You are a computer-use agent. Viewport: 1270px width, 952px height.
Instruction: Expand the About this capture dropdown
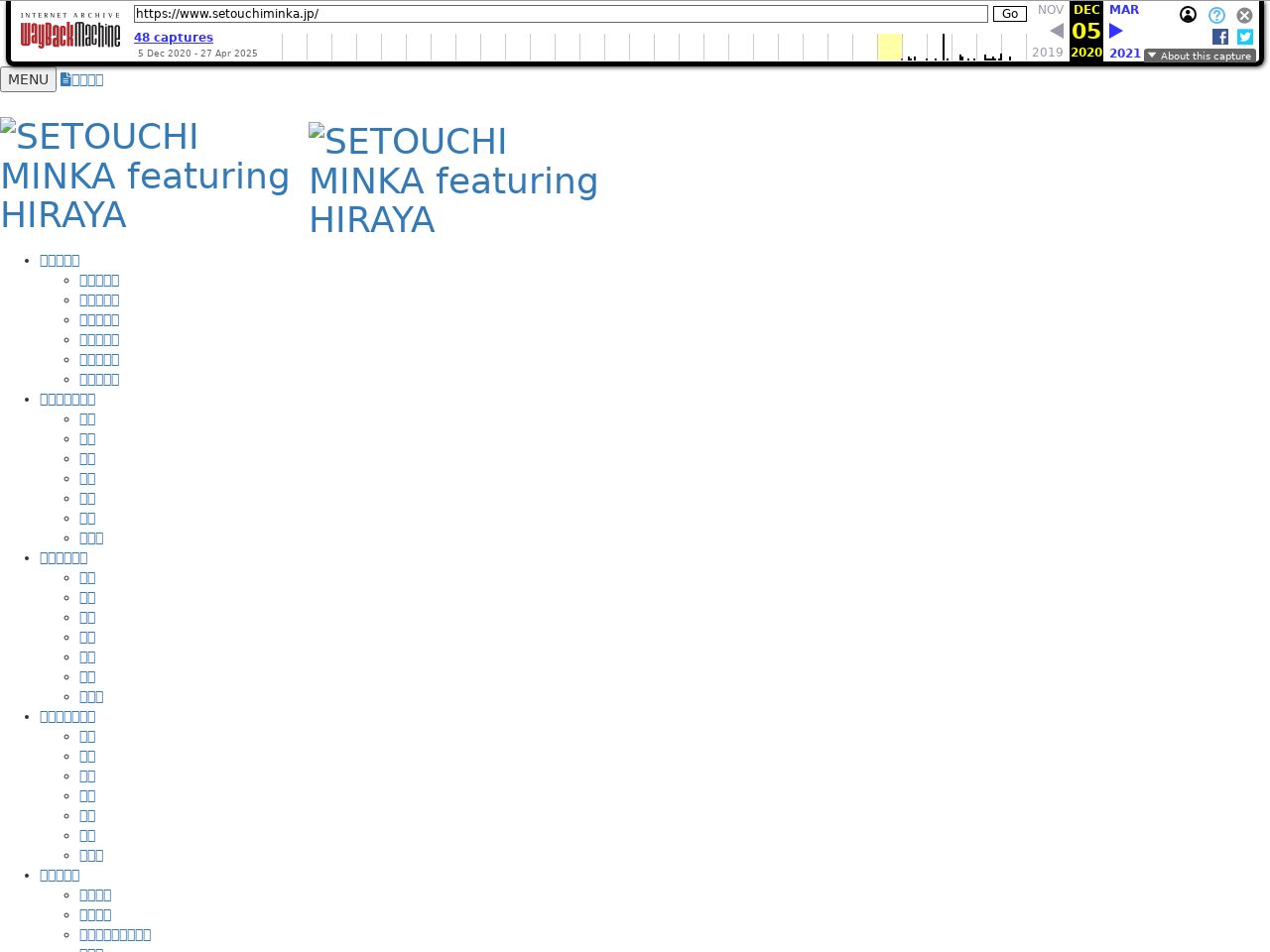pos(1200,56)
